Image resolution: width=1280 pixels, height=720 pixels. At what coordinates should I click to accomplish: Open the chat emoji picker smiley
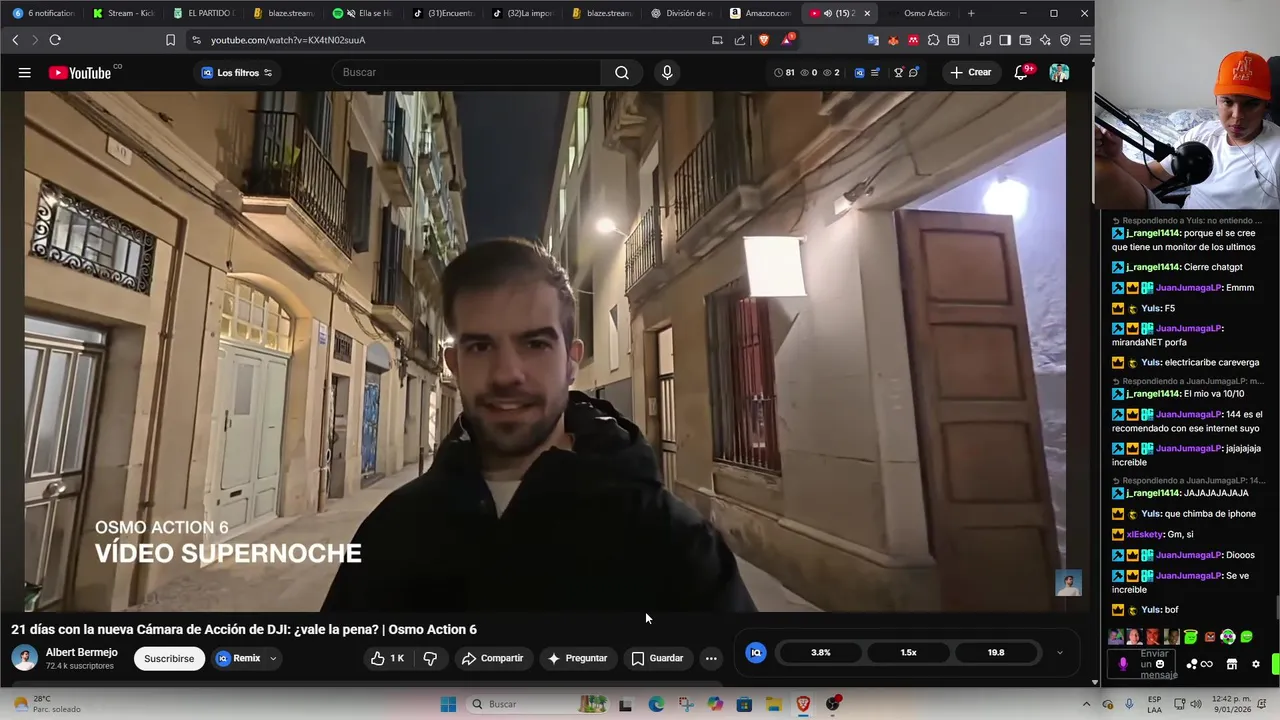(1160, 664)
